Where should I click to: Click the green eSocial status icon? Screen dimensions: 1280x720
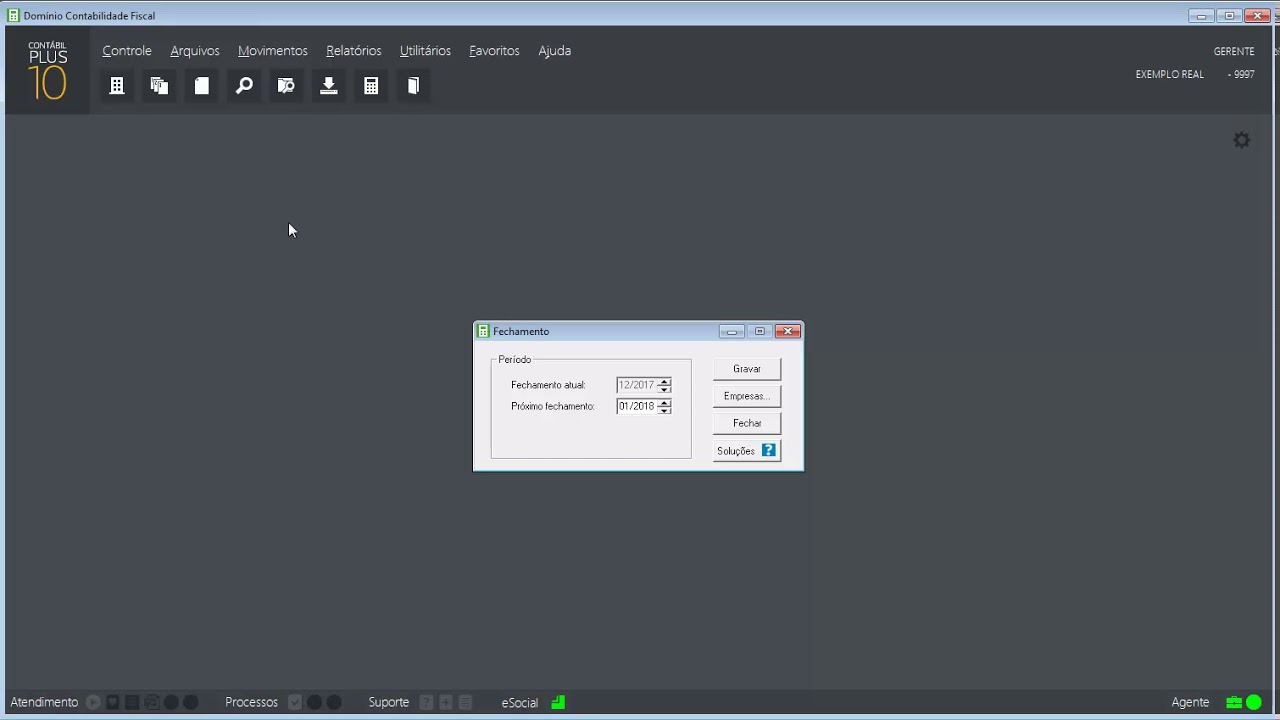(x=558, y=702)
